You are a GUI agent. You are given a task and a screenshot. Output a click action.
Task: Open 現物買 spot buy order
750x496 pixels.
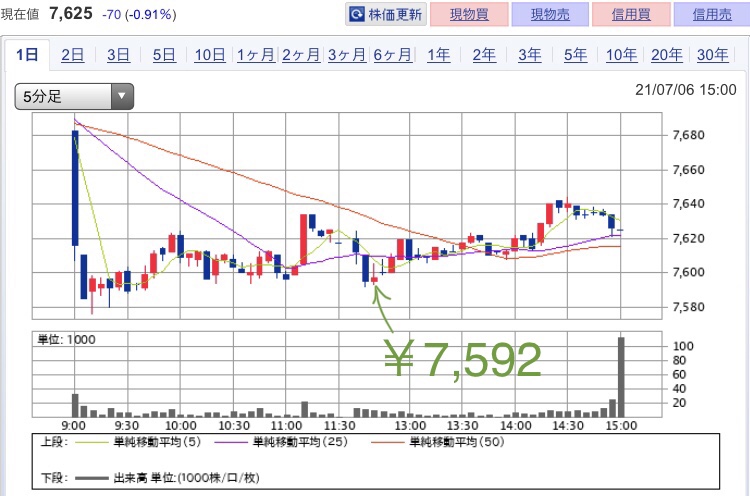[469, 14]
